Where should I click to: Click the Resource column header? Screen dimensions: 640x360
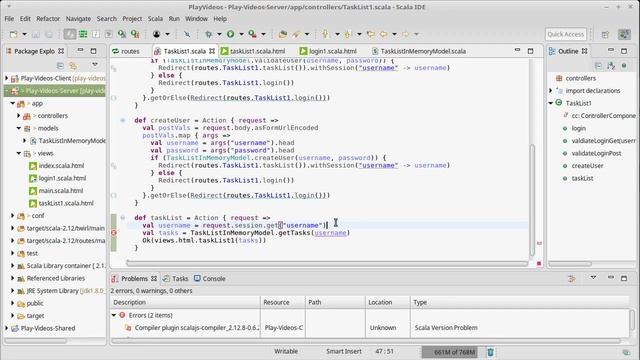[x=282, y=302]
